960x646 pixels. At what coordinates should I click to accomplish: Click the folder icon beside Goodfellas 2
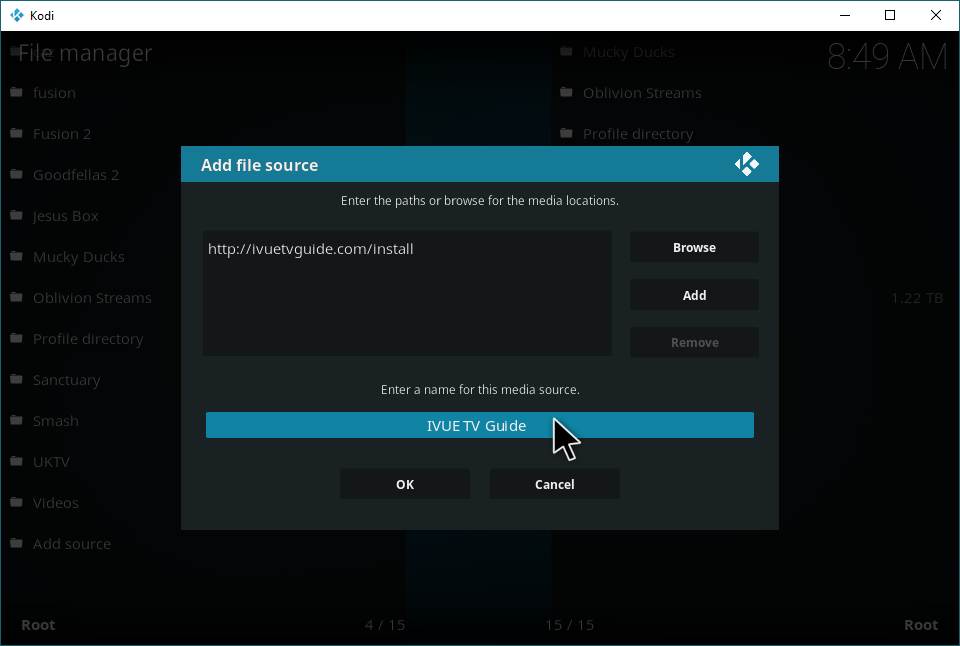[x=17, y=175]
